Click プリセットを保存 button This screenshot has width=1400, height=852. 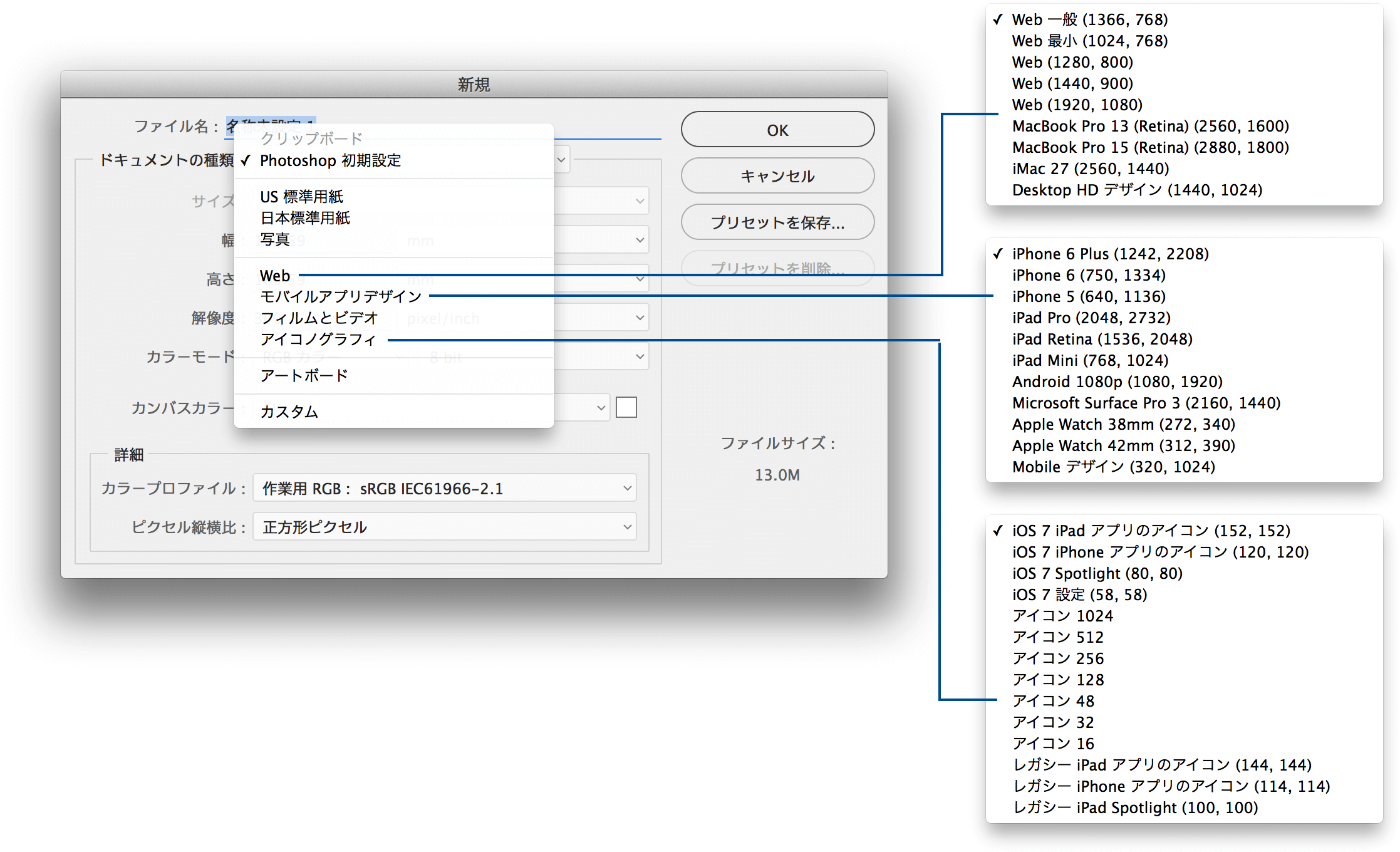coord(777,222)
